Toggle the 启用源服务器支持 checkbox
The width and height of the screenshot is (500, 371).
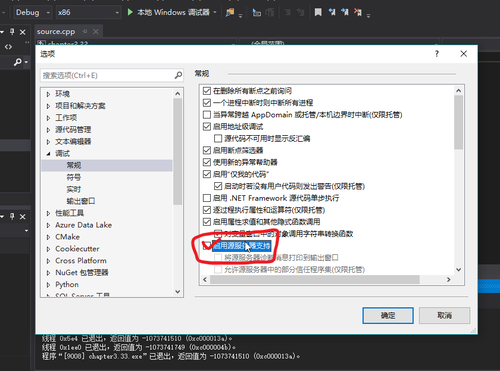click(x=207, y=246)
